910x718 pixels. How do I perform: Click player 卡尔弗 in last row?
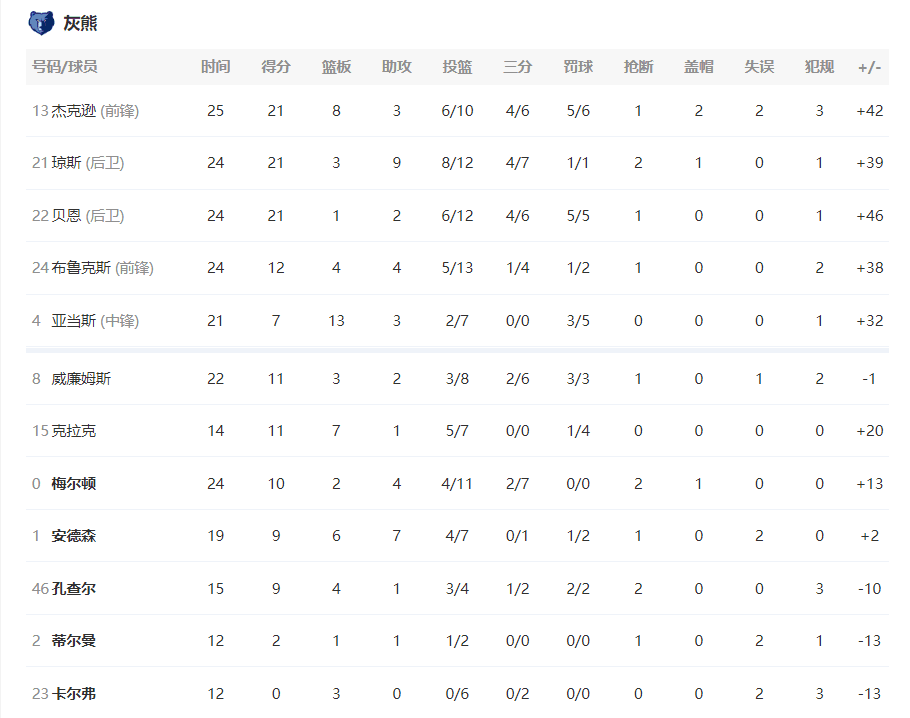[74, 694]
